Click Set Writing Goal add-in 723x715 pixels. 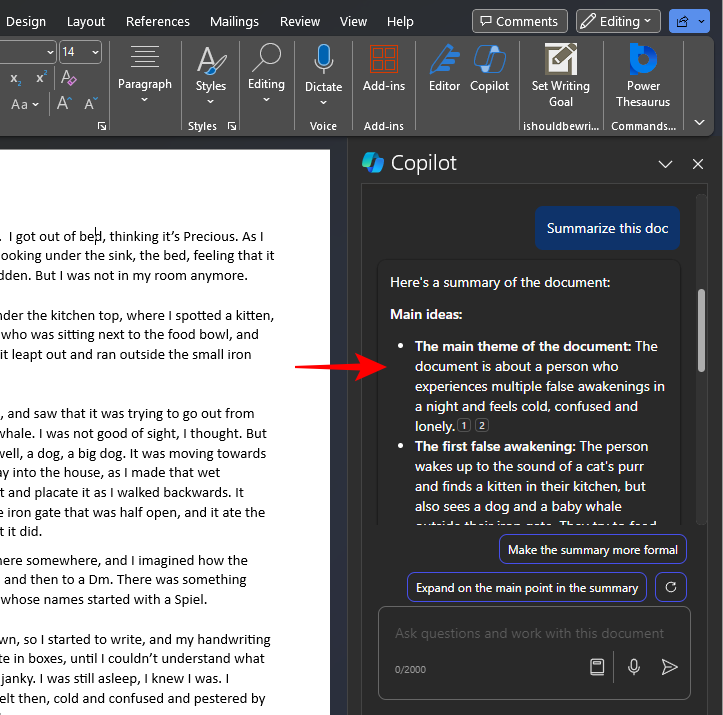[x=561, y=75]
